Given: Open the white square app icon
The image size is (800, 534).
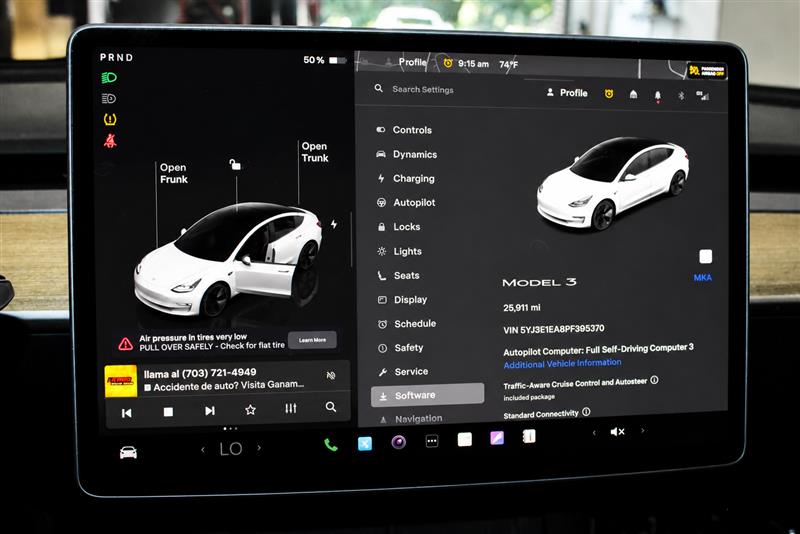Looking at the screenshot, I should pos(465,440).
